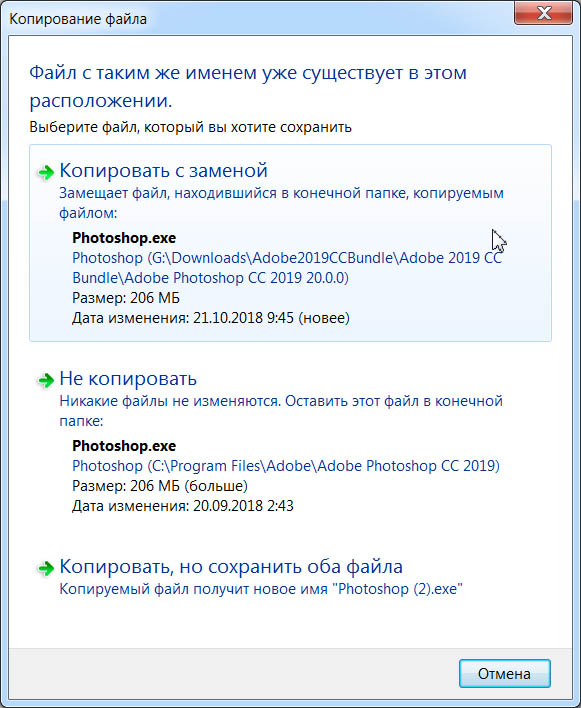Click "Дата изменения: 21.10.2018 9:45 (новее)"
581x708 pixels.
tap(211, 318)
